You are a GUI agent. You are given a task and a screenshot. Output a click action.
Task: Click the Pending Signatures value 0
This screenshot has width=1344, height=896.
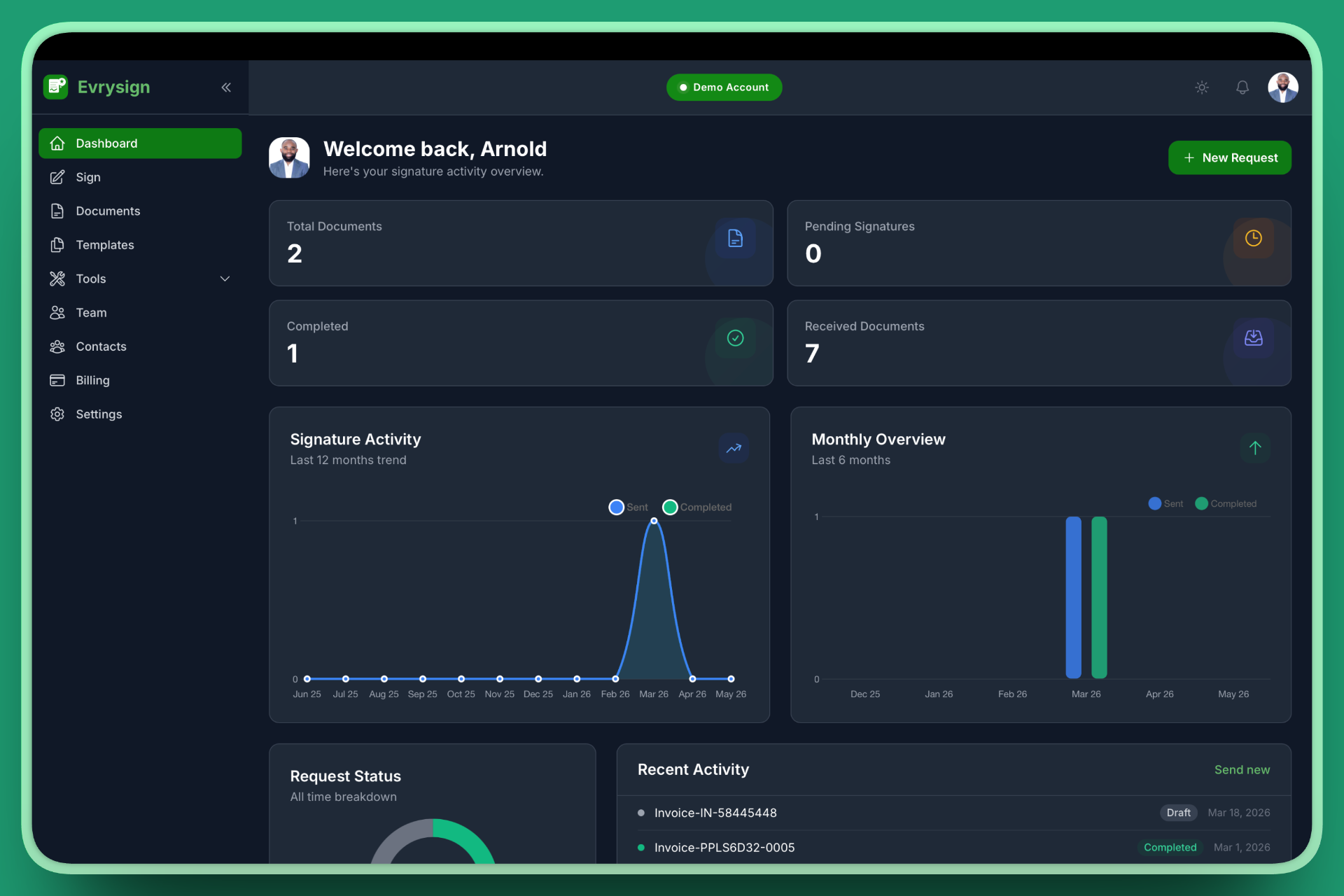tap(813, 253)
